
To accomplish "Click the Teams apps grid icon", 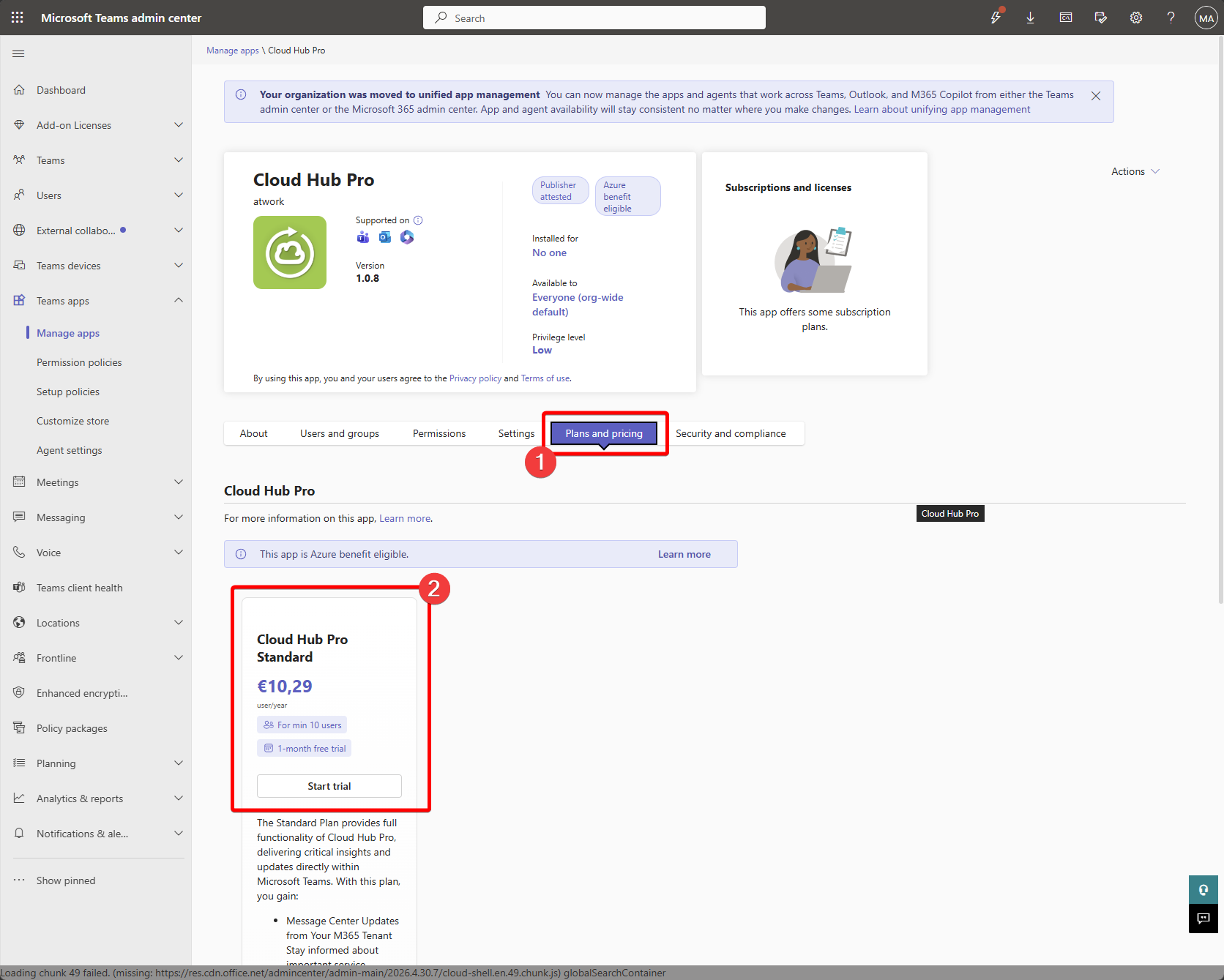I will click(x=19, y=301).
